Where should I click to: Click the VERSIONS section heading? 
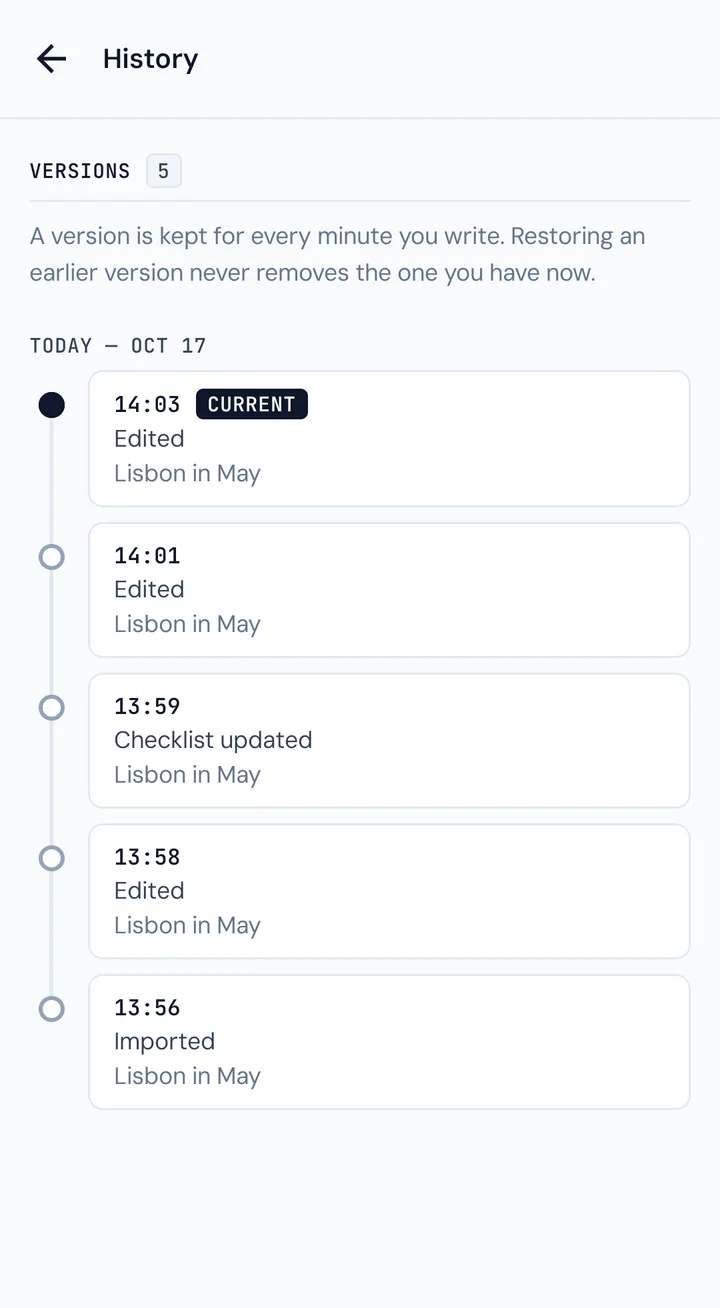click(80, 171)
